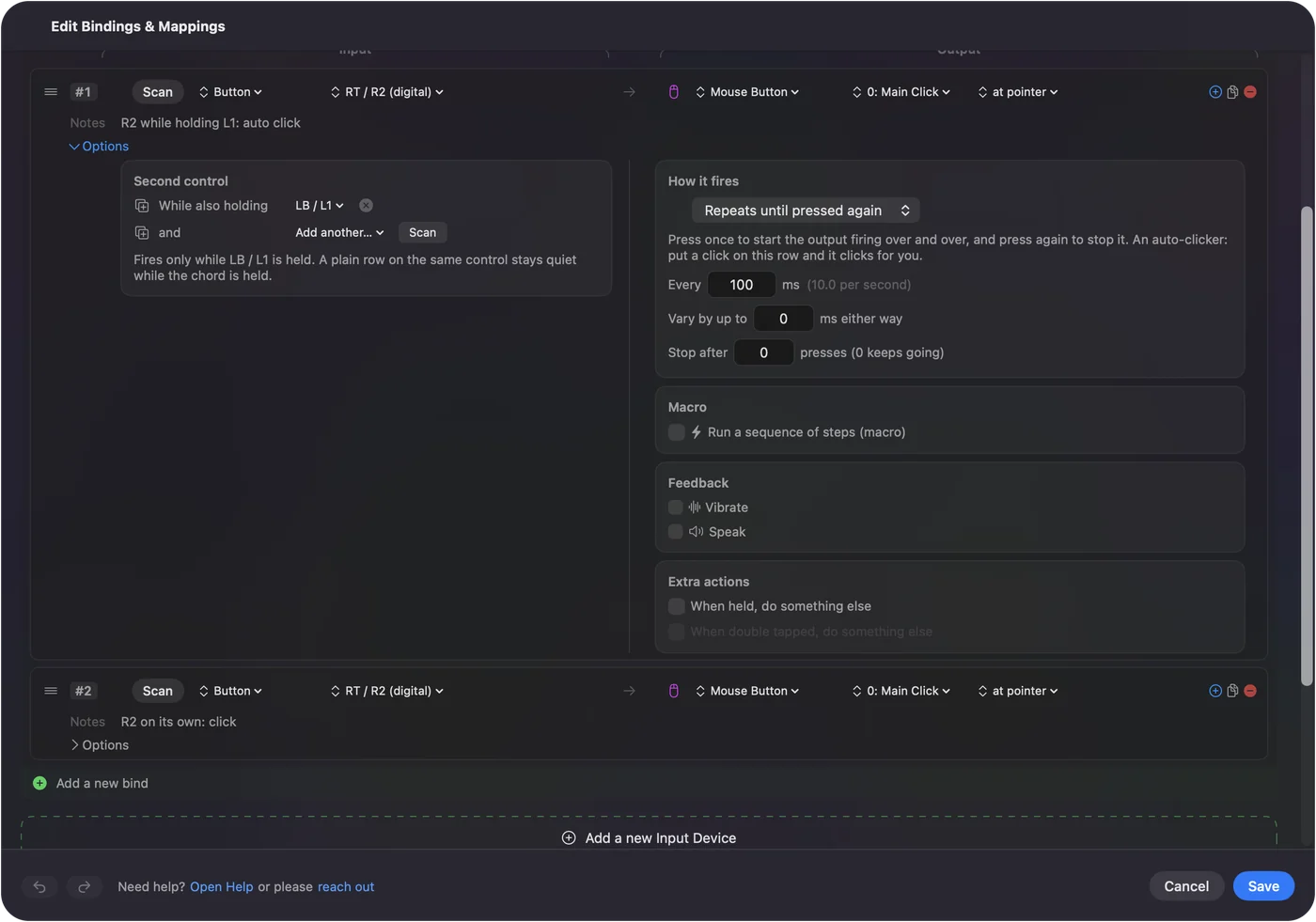
Task: Click the 'Stop after' presses field
Action: (x=763, y=352)
